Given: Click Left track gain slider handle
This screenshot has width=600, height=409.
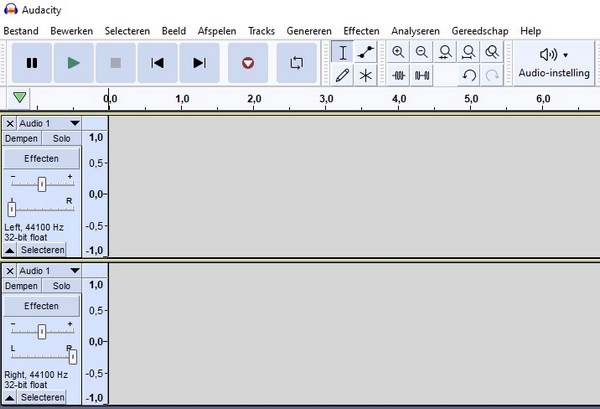Looking at the screenshot, I should 42,184.
